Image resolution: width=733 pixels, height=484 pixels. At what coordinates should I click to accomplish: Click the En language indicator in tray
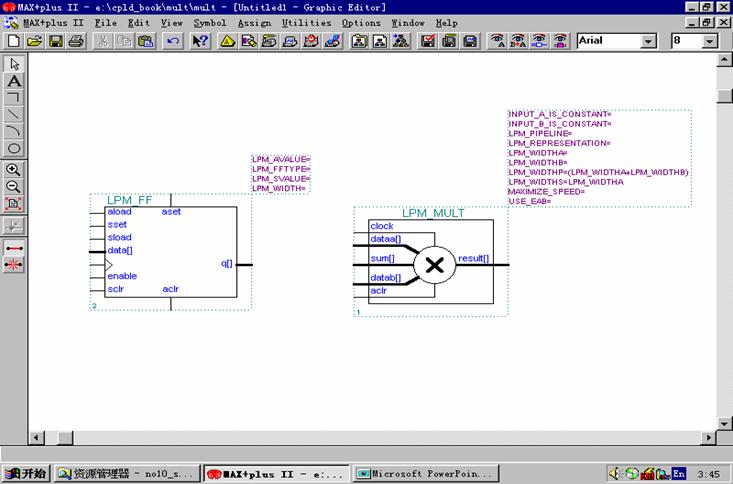[x=679, y=473]
